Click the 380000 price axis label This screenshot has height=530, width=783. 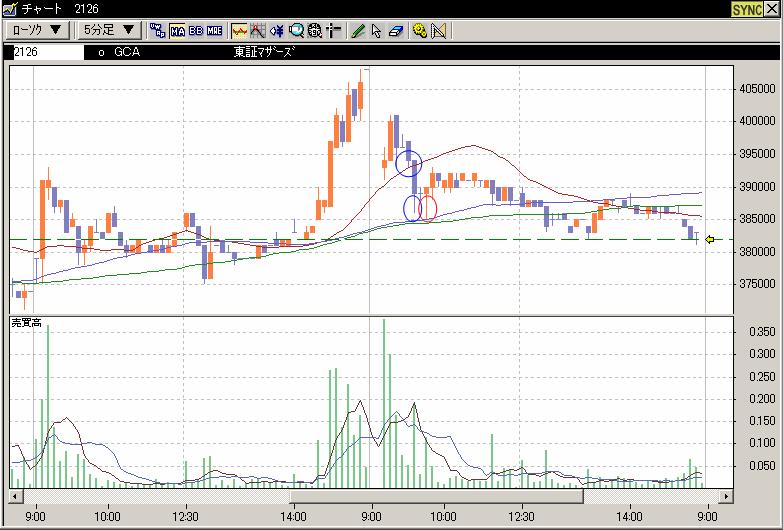point(757,252)
